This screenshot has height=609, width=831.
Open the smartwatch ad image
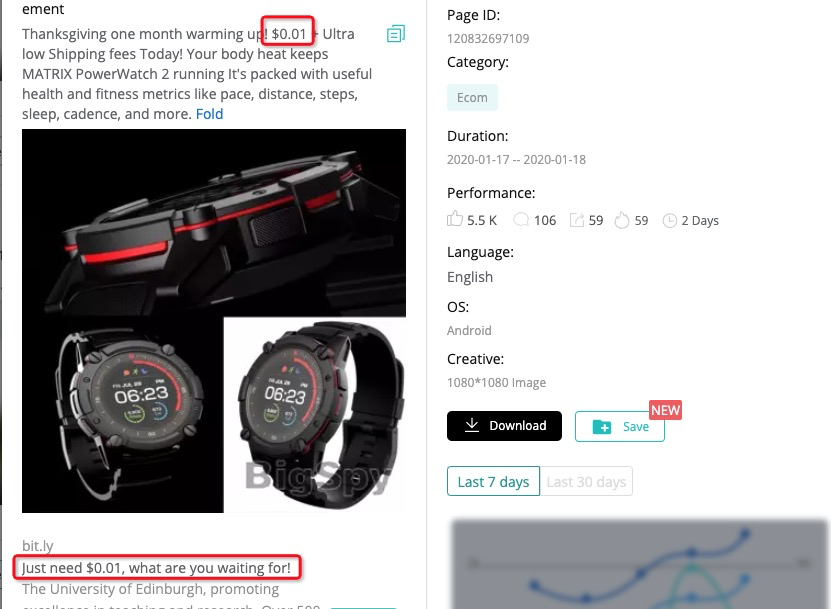tap(214, 321)
